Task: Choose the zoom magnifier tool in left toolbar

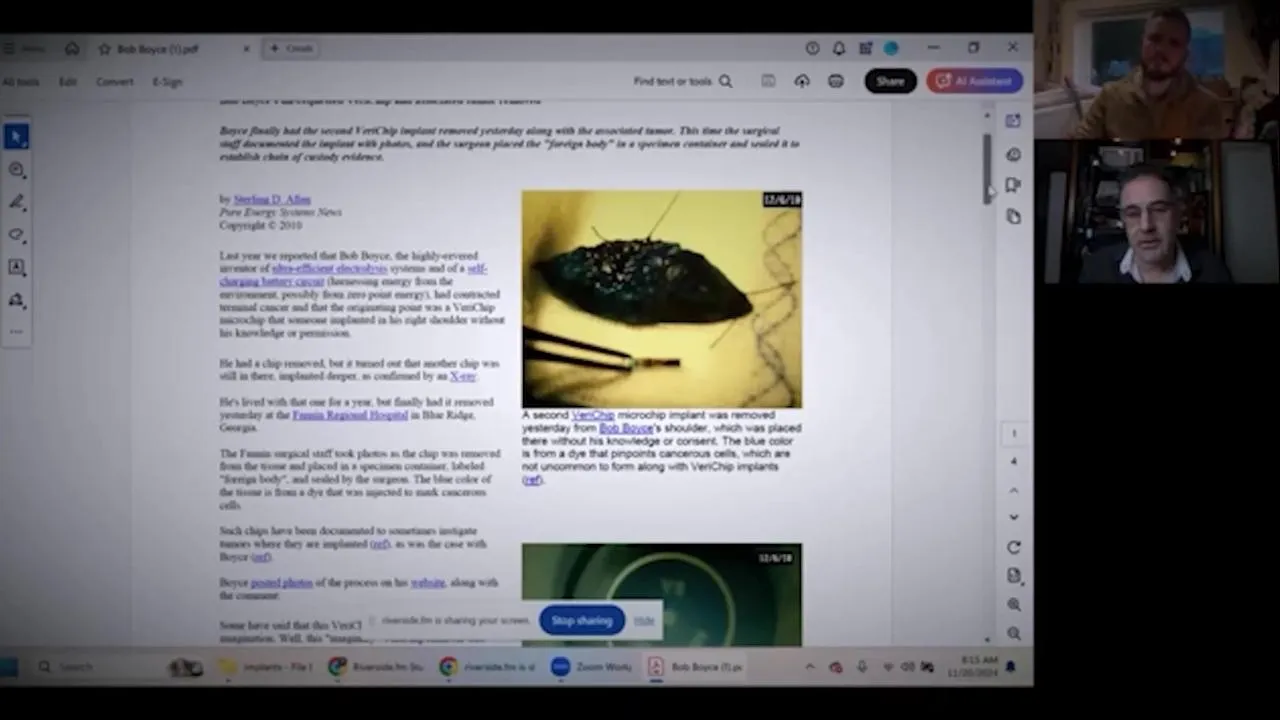Action: [x=16, y=170]
